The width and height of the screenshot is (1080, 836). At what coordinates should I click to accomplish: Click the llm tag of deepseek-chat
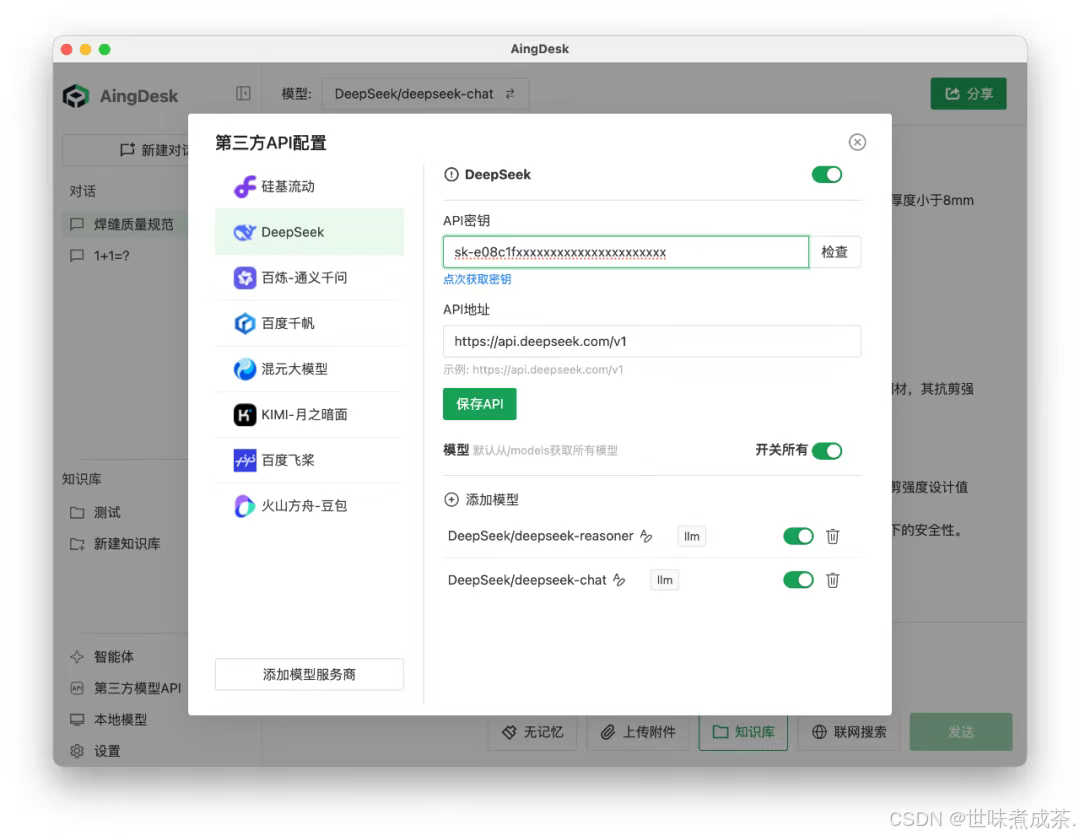coord(665,580)
